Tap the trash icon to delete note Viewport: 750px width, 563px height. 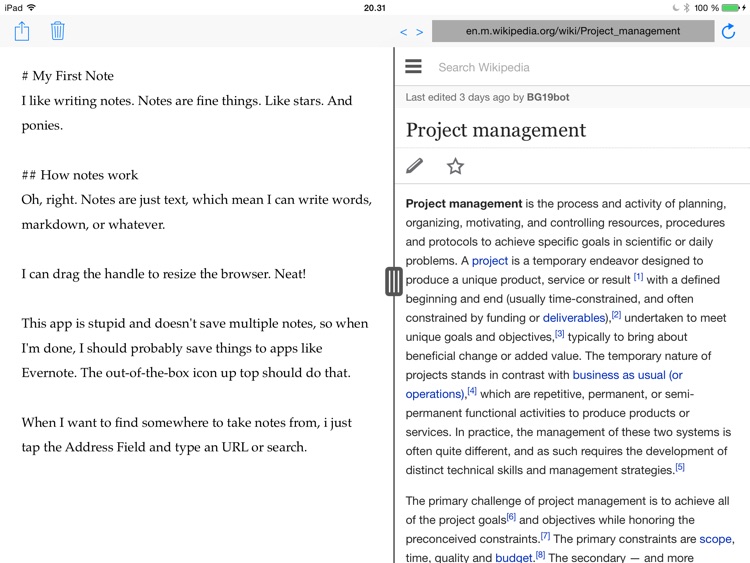[x=58, y=31]
